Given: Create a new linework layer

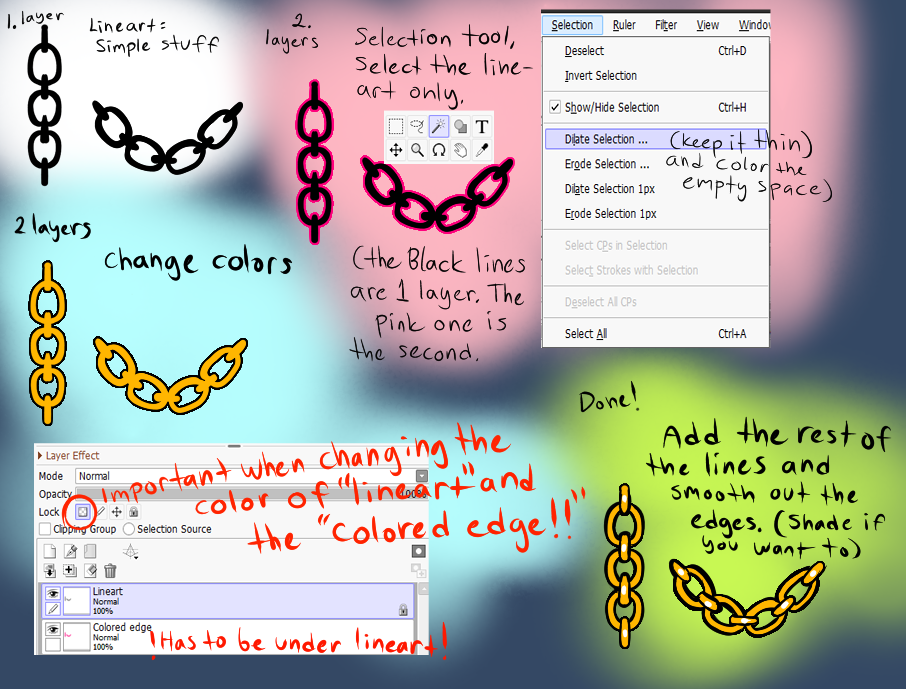Looking at the screenshot, I should (x=70, y=551).
